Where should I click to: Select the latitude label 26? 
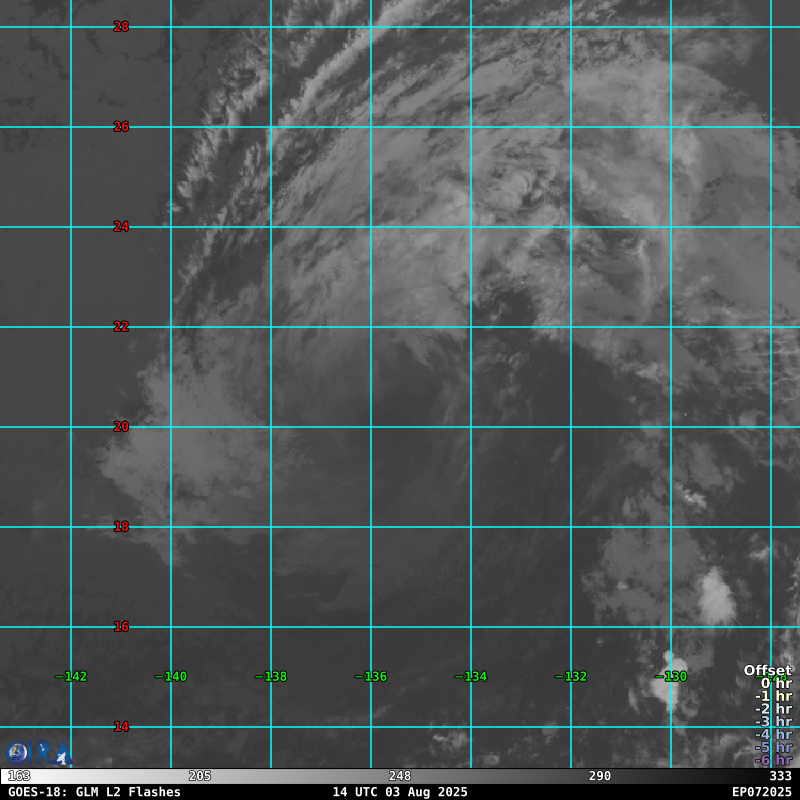point(121,127)
